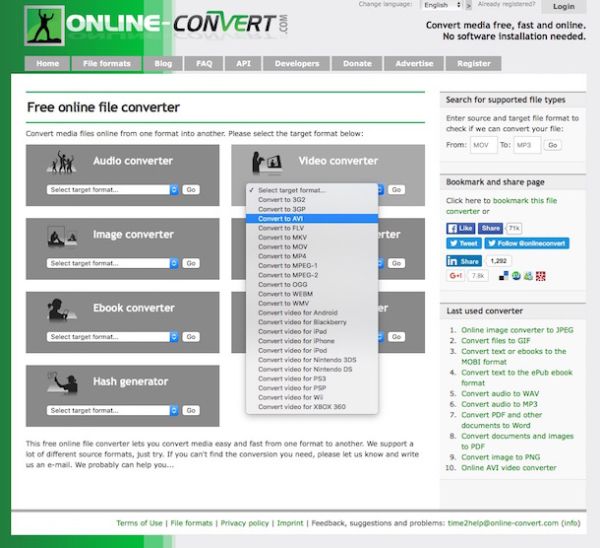The width and height of the screenshot is (600, 548).
Task: Click the To format input field
Action: tap(527, 145)
